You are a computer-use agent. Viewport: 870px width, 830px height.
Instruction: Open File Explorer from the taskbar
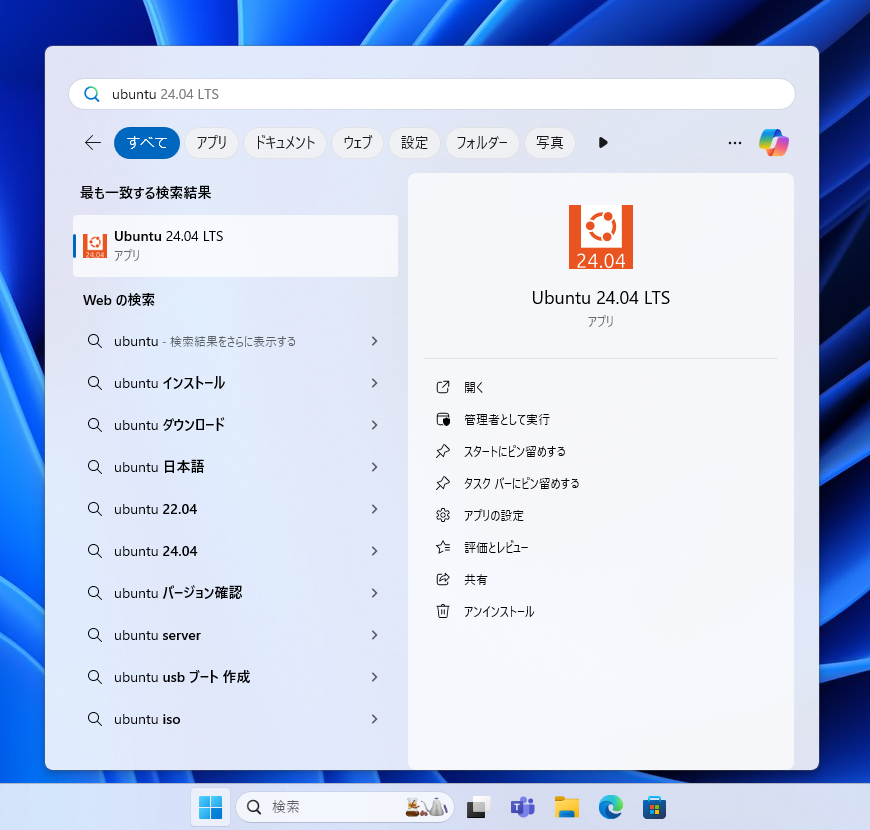click(566, 807)
